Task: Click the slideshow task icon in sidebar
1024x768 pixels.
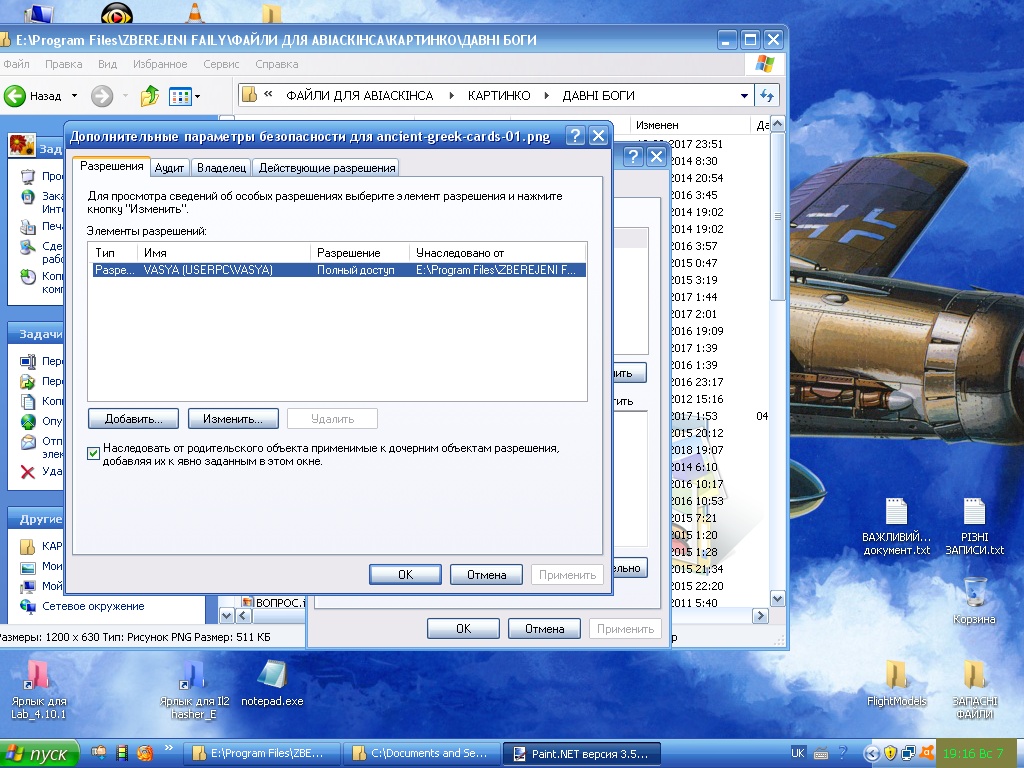Action: pyautogui.click(x=28, y=176)
